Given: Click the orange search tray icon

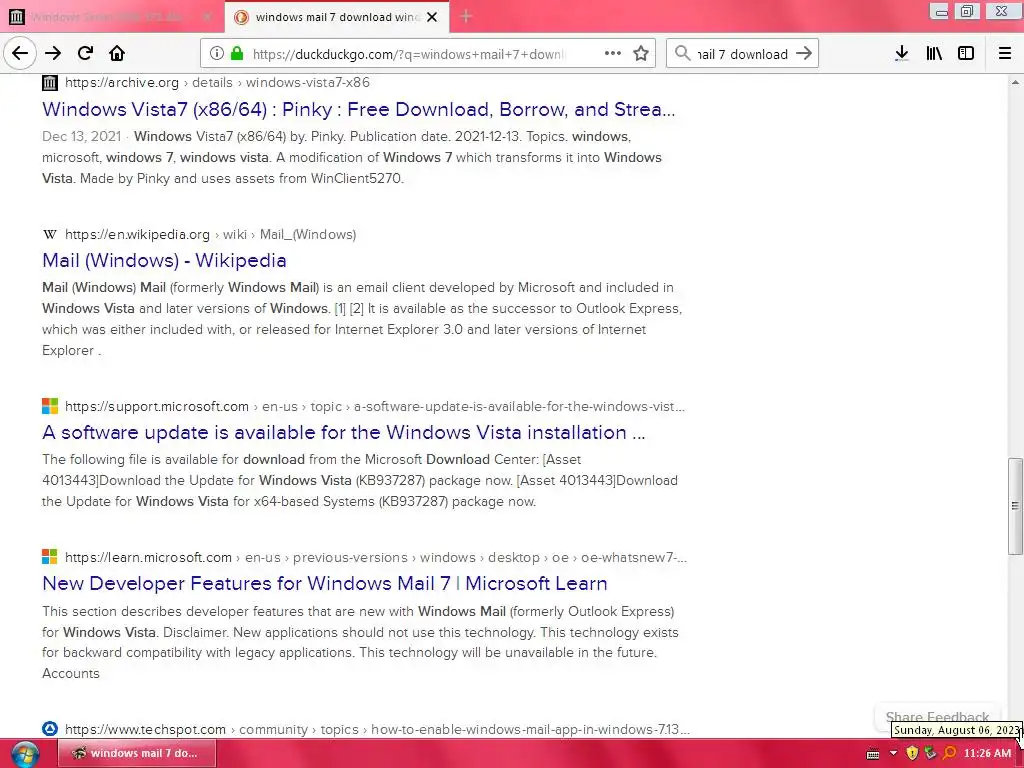Looking at the screenshot, I should point(949,753).
